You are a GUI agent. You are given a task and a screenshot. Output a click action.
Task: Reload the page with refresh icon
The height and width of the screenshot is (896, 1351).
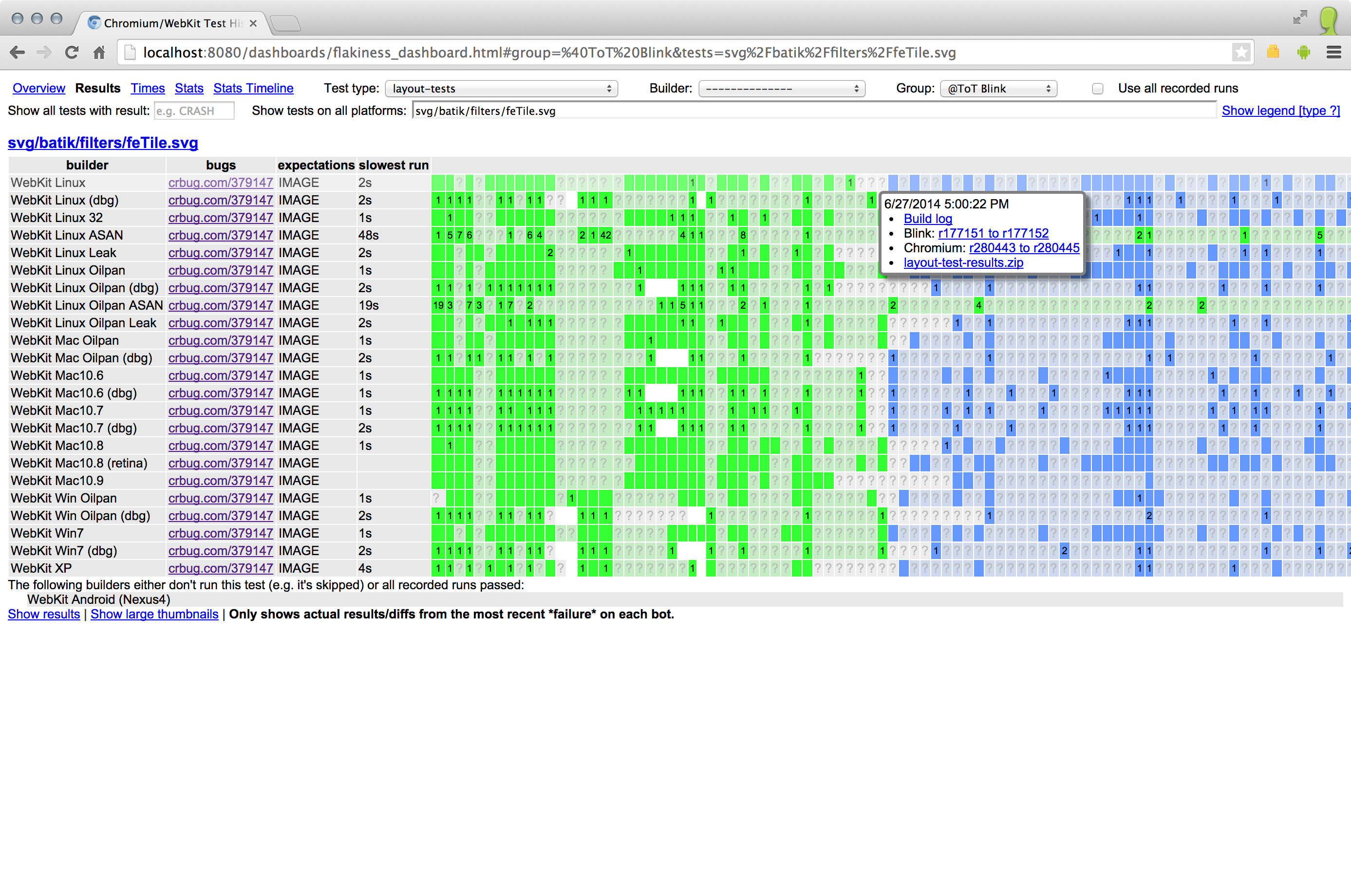72,53
